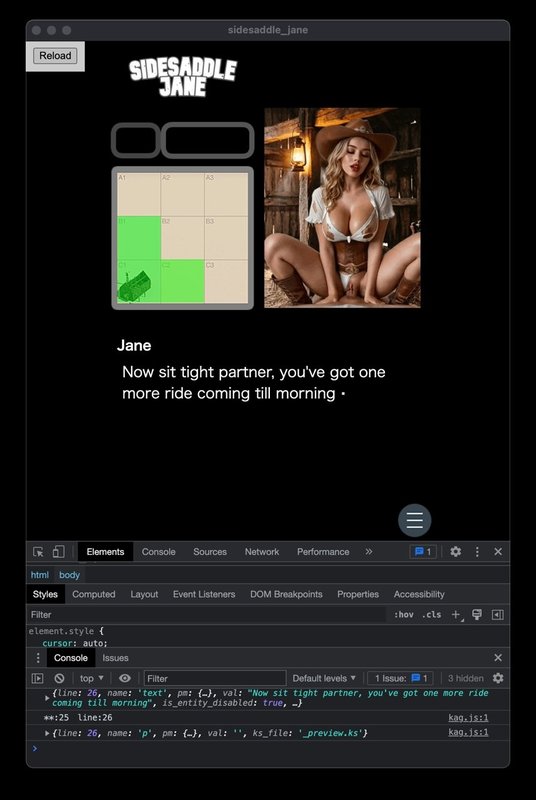Open the Accessibility subtab
The height and width of the screenshot is (800, 536).
tap(419, 594)
